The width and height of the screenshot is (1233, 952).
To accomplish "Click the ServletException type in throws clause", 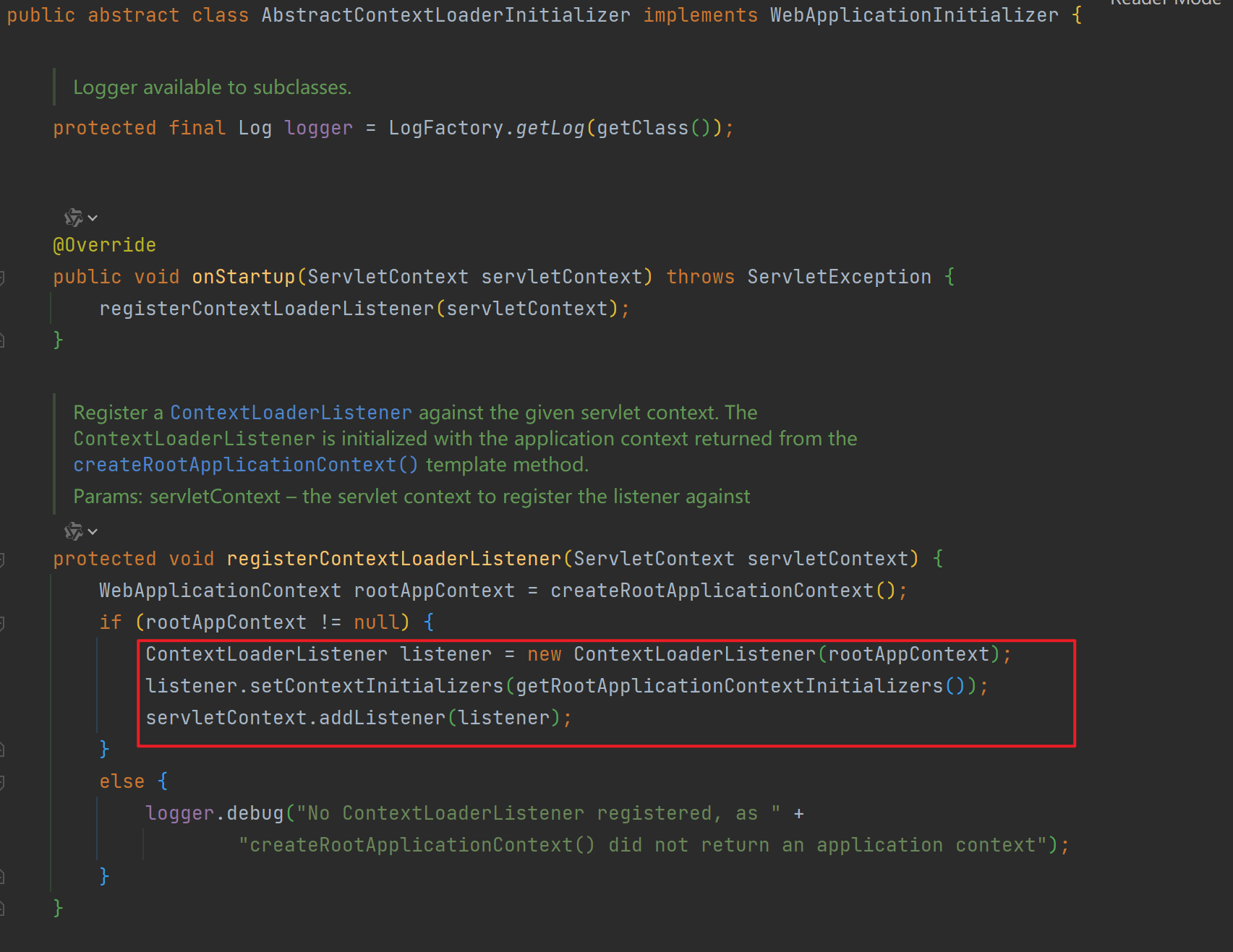I will [840, 277].
